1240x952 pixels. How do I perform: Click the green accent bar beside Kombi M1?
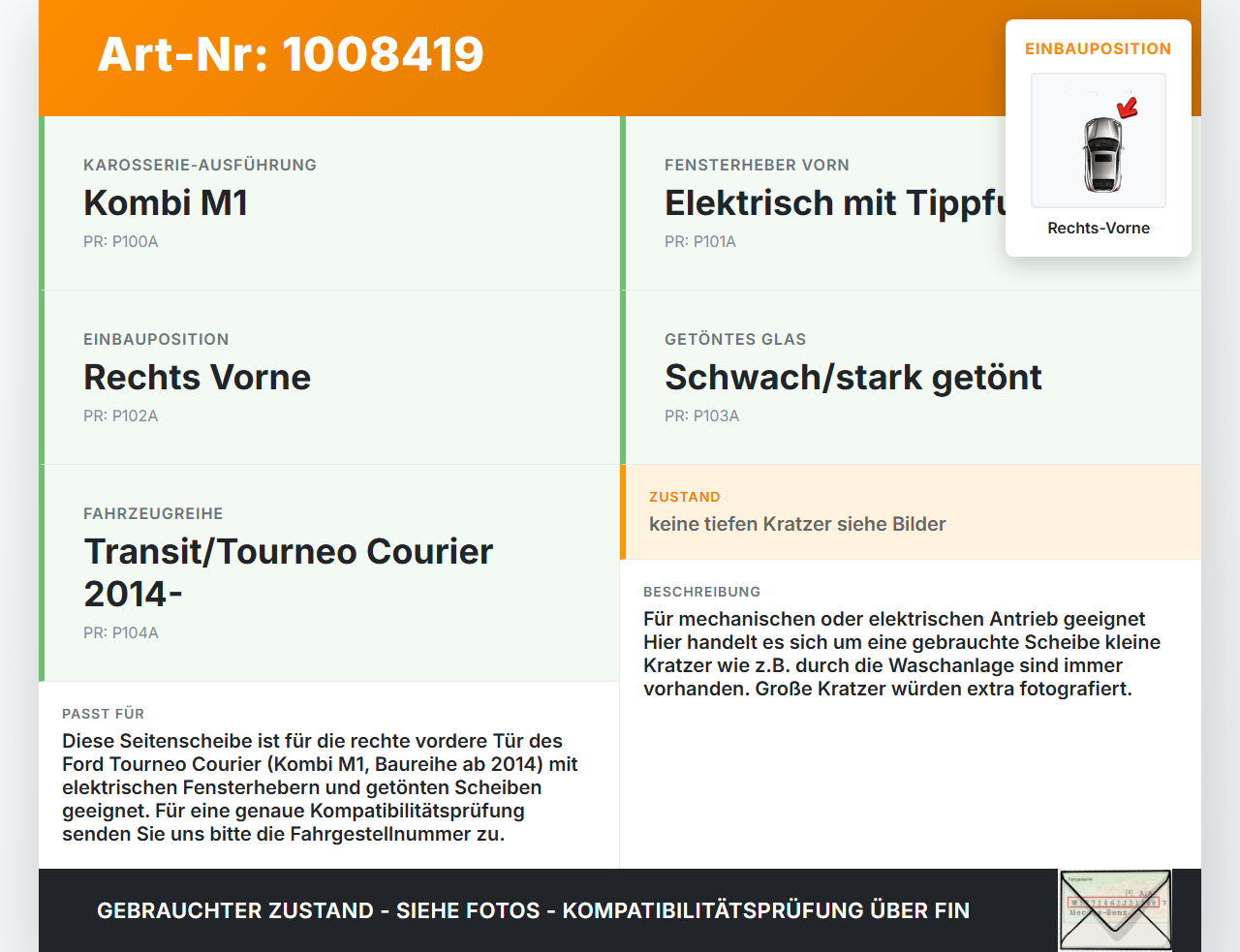(x=41, y=203)
